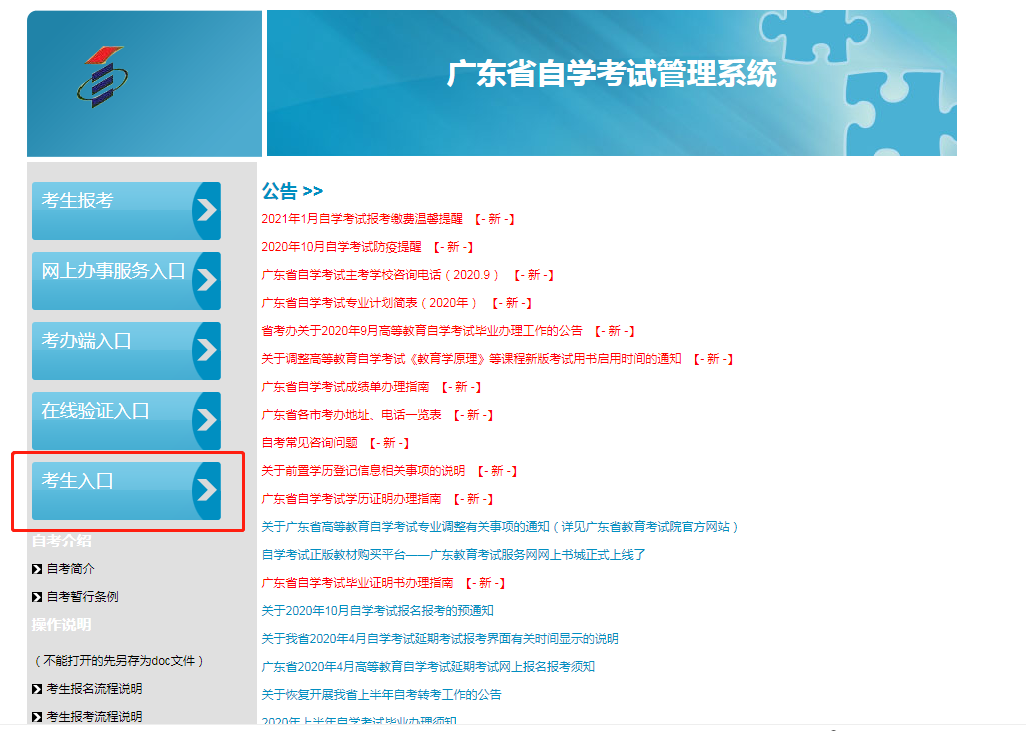1026x731 pixels.
Task: Open 考生报名流程说明 document link
Action: pyautogui.click(x=94, y=689)
